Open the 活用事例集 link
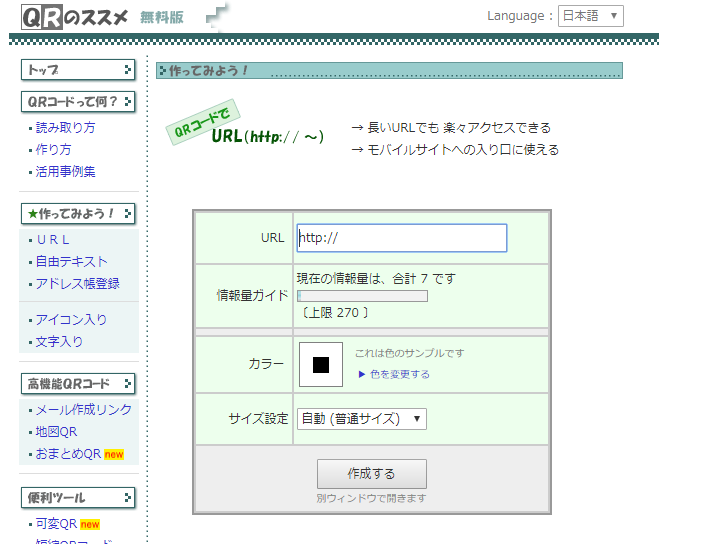This screenshot has height=544, width=703. [66, 172]
